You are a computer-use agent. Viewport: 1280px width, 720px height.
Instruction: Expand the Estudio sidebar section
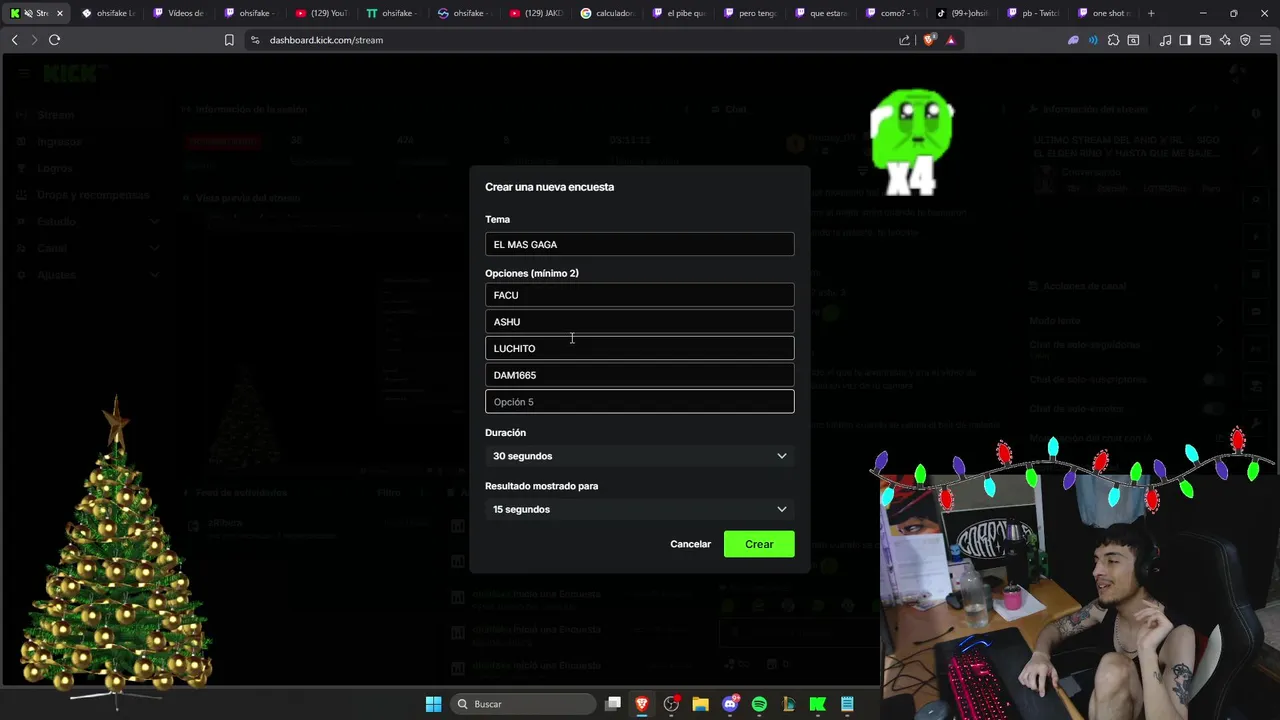point(87,221)
